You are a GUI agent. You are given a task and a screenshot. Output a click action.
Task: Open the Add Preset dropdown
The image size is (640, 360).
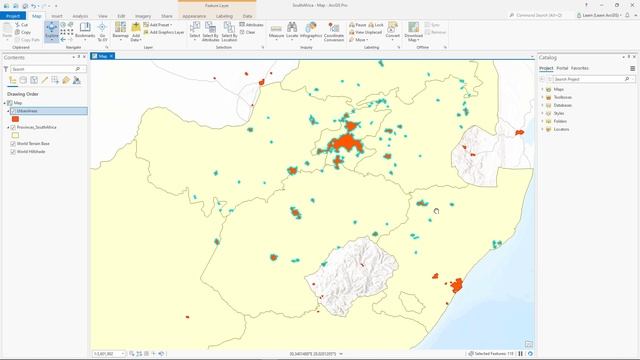click(158, 25)
